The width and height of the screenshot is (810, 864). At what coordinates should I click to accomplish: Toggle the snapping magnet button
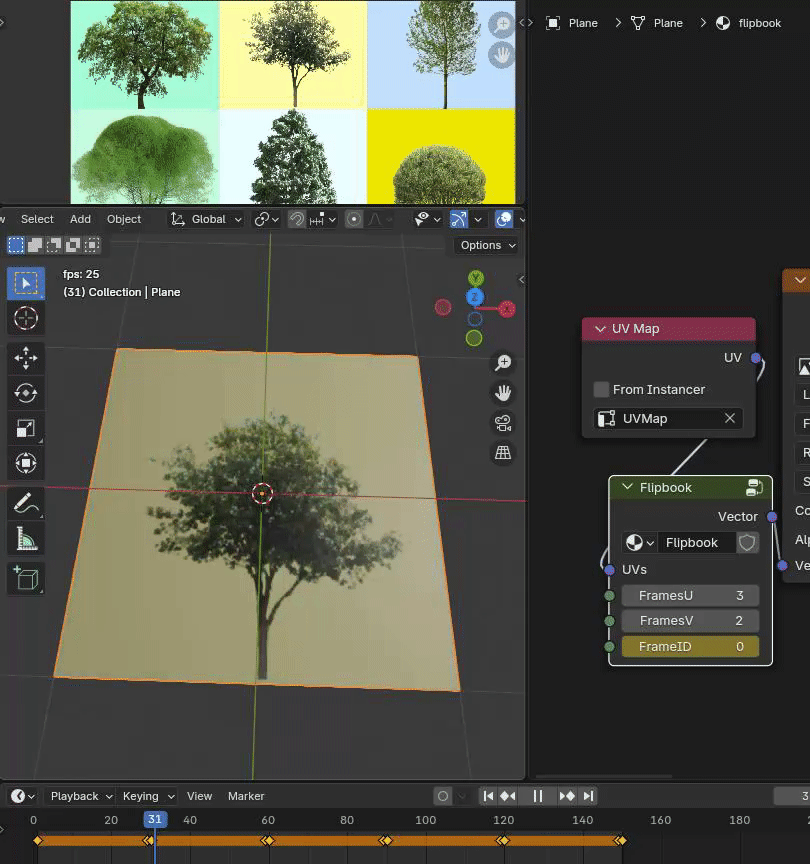click(x=297, y=219)
